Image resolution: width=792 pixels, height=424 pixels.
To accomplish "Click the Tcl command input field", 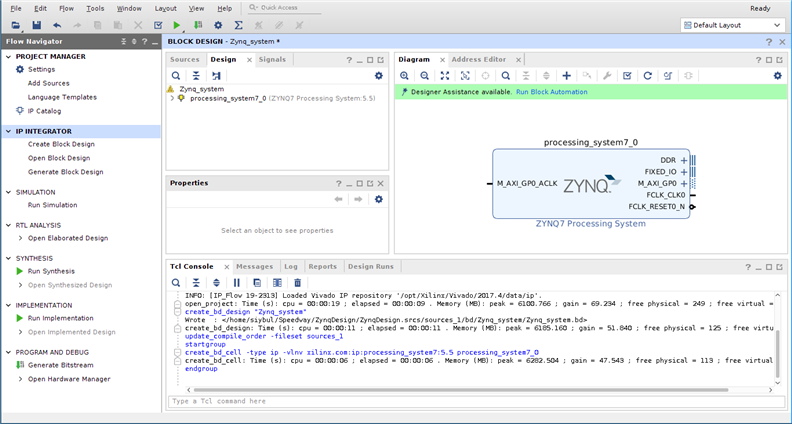I will coord(470,401).
